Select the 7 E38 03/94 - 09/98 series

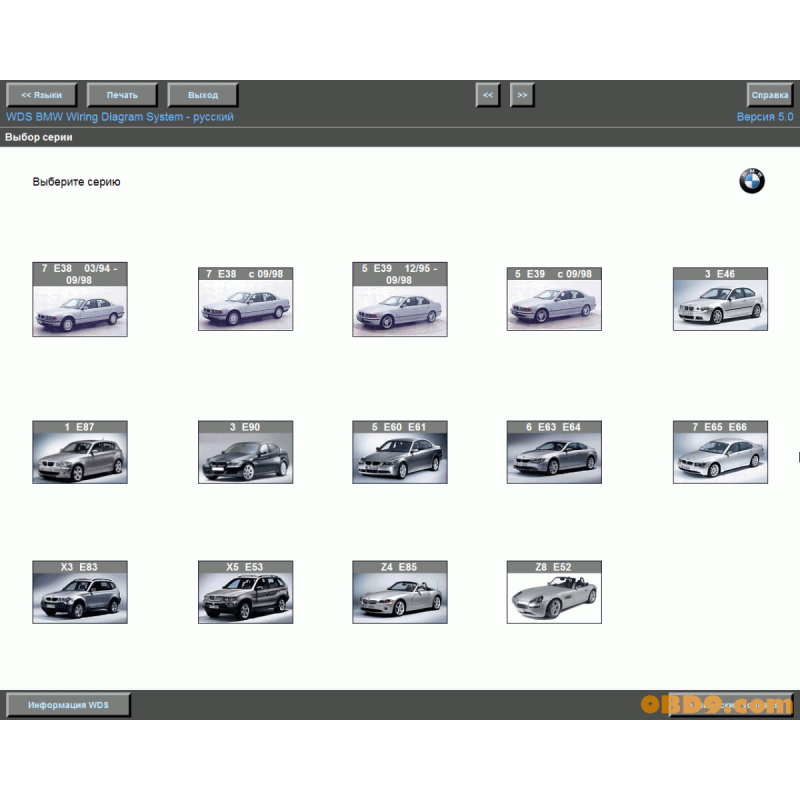tap(80, 300)
